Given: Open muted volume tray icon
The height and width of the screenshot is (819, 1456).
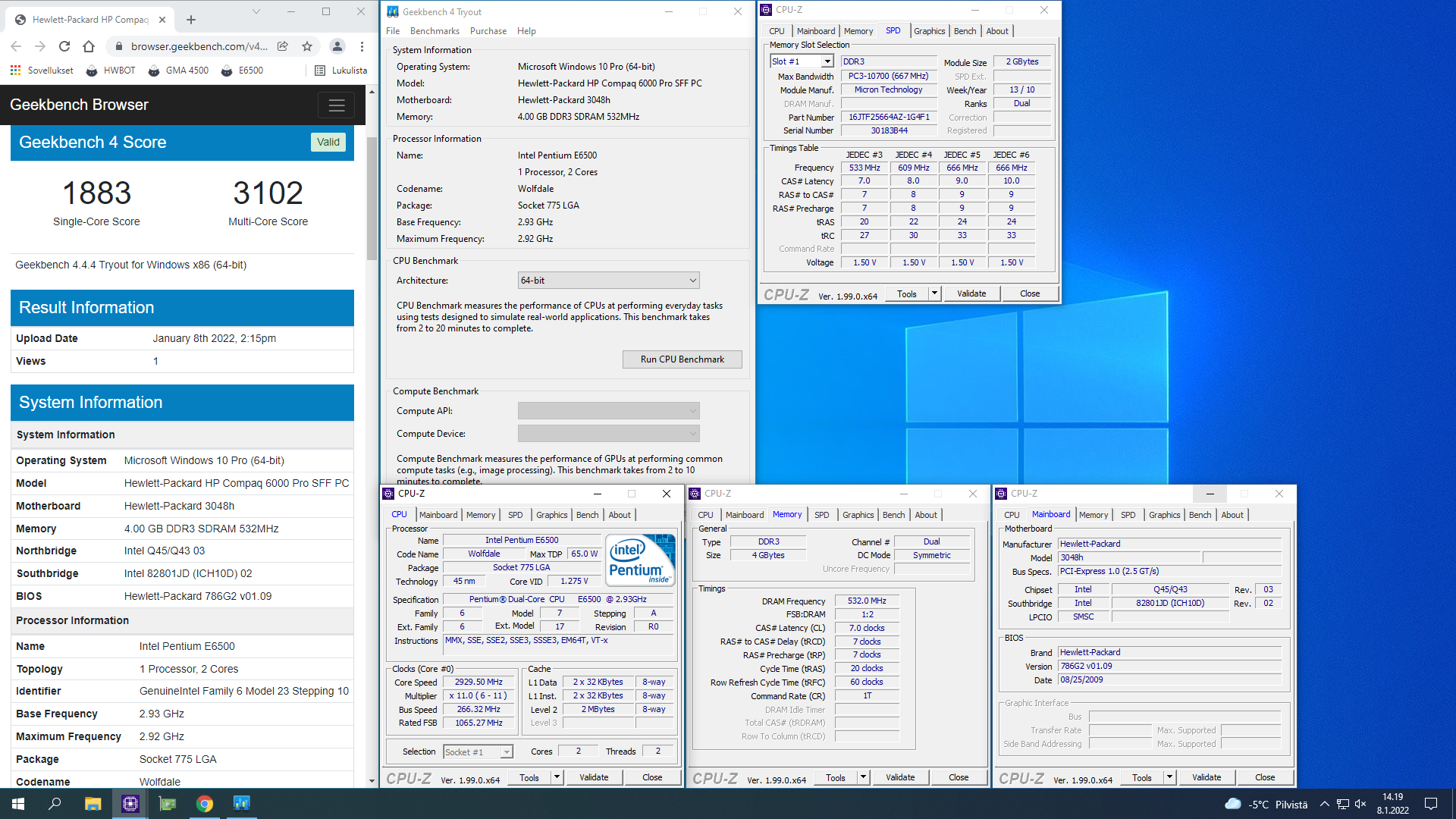Looking at the screenshot, I should point(1360,805).
